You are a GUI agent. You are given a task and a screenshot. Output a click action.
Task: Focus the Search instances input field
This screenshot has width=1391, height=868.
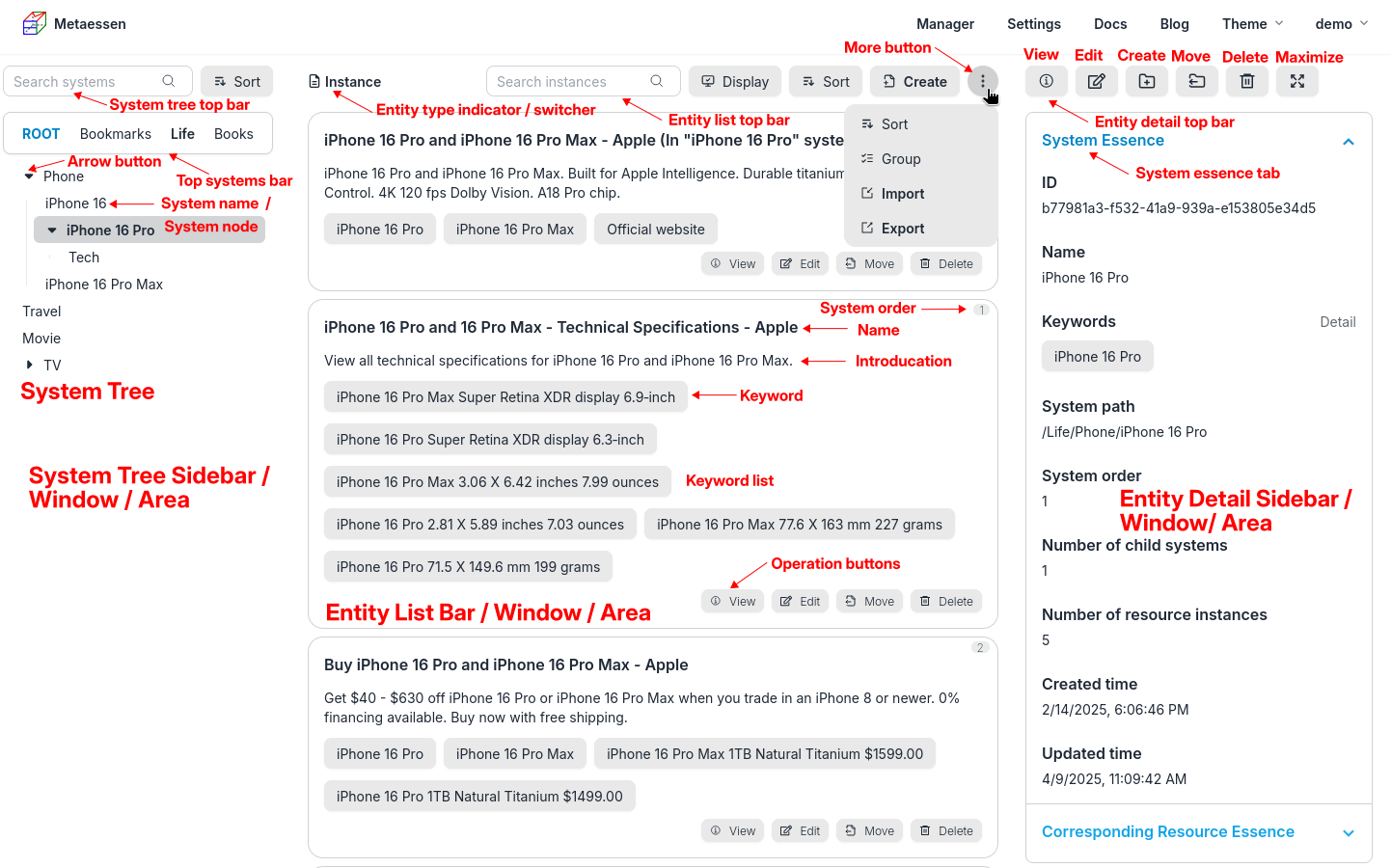(x=569, y=82)
